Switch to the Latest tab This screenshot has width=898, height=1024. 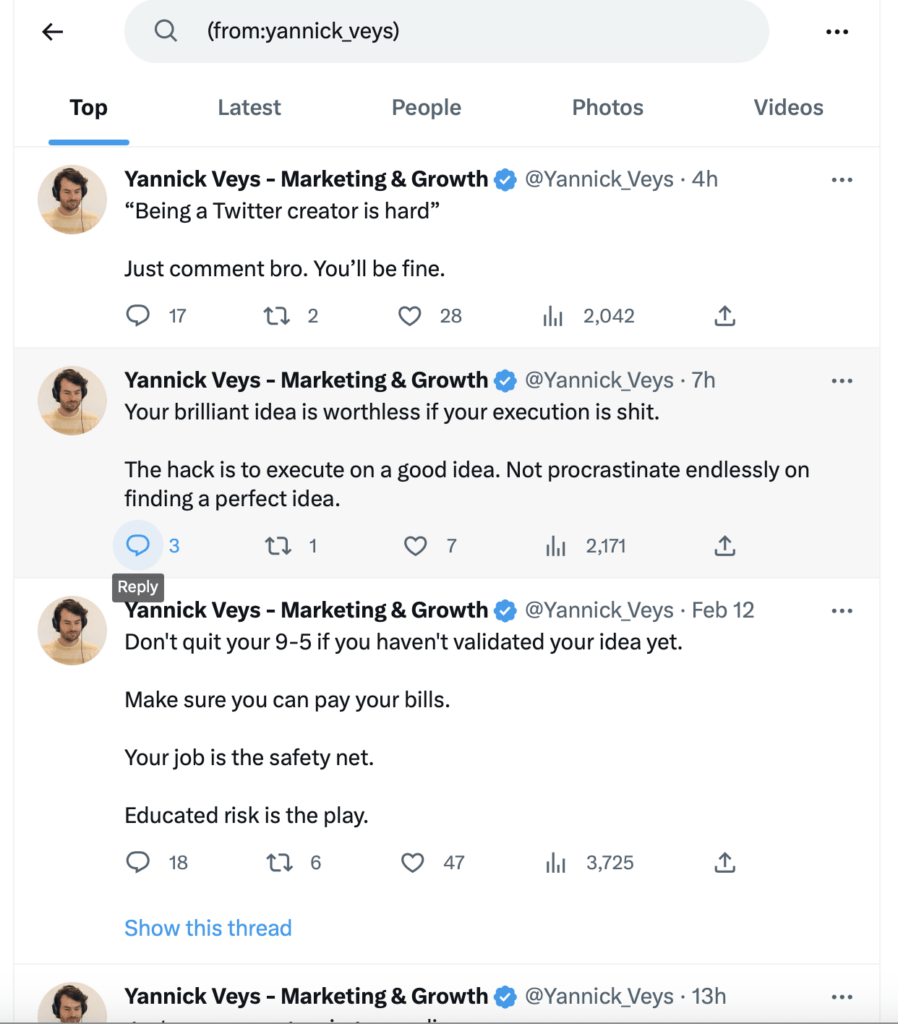pyautogui.click(x=249, y=107)
